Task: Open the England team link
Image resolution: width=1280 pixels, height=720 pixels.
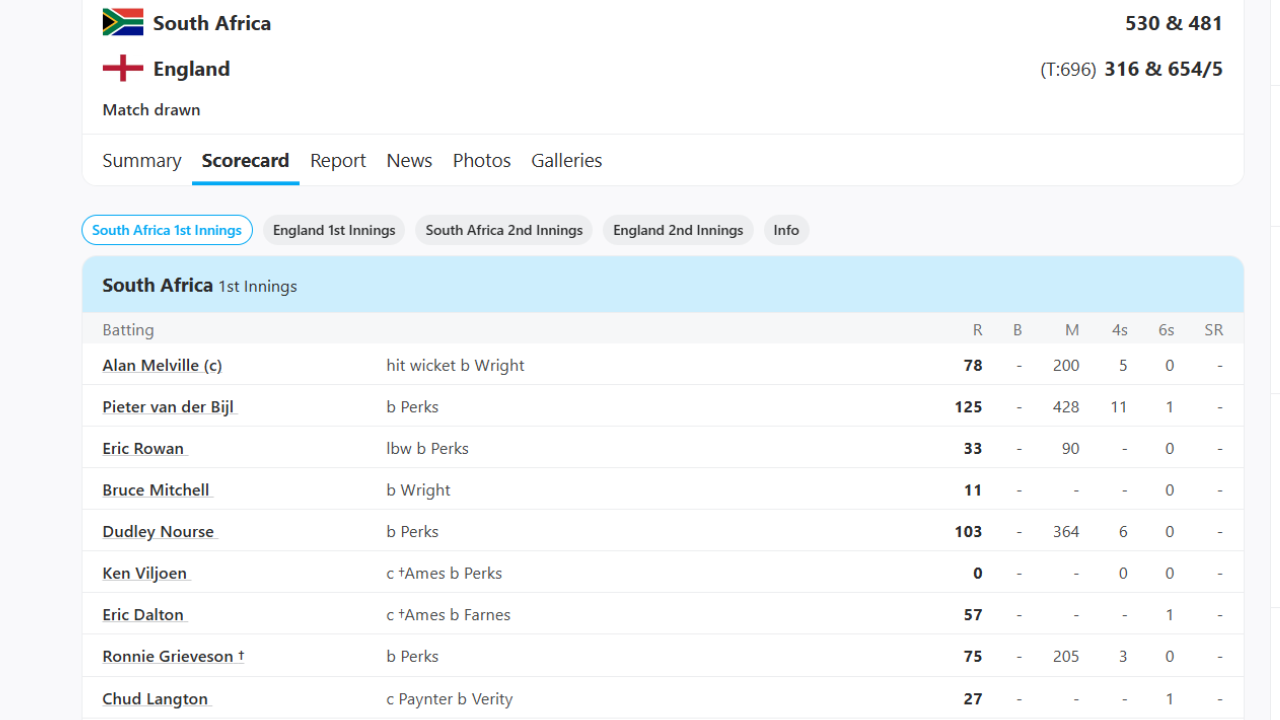Action: click(191, 69)
